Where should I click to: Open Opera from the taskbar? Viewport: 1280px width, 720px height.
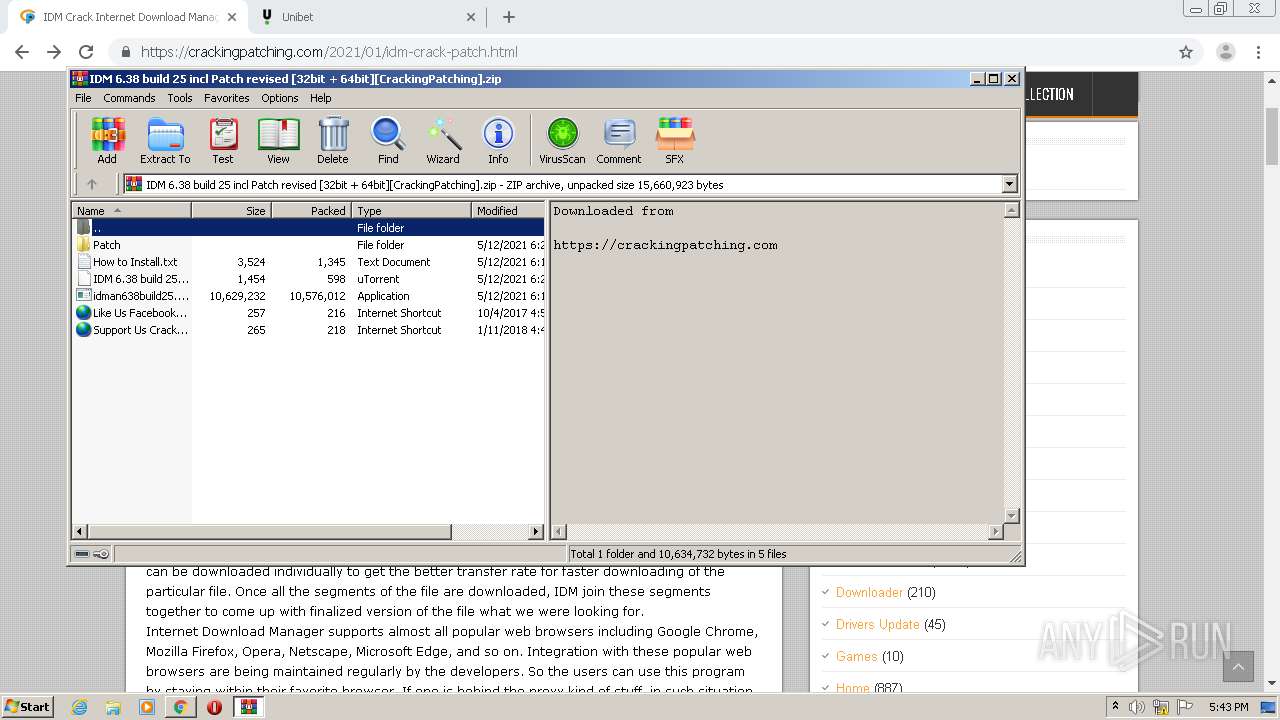(214, 707)
